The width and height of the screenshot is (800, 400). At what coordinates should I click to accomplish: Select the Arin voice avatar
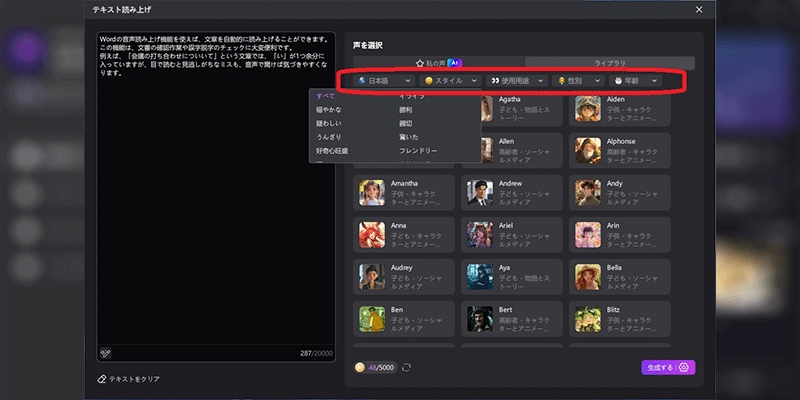click(x=588, y=235)
